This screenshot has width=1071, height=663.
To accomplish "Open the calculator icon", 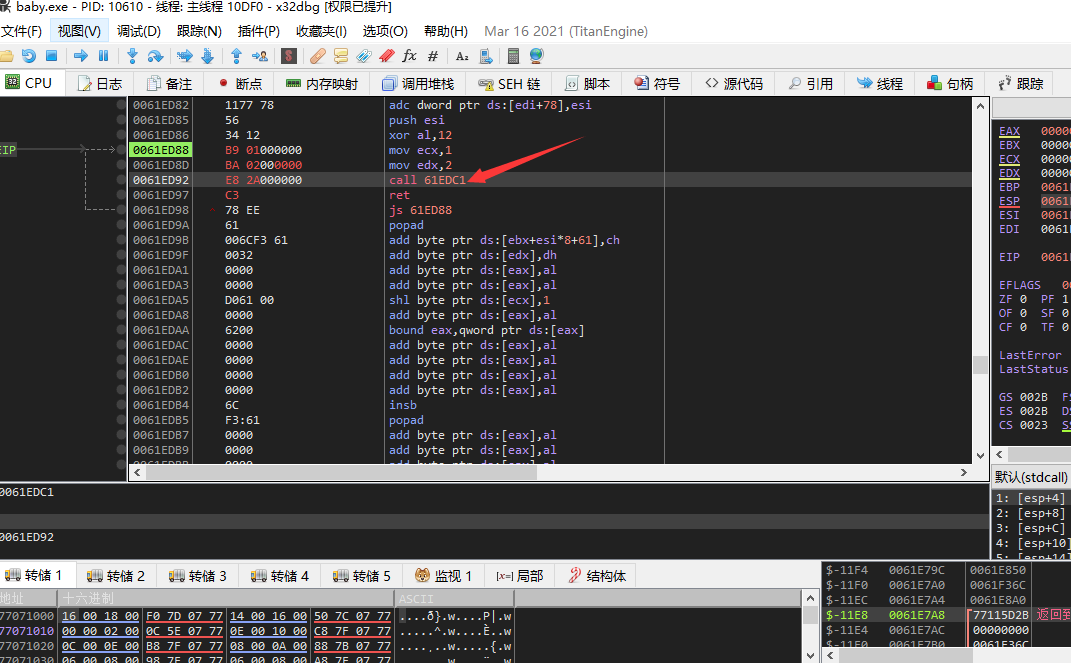I will tap(514, 56).
